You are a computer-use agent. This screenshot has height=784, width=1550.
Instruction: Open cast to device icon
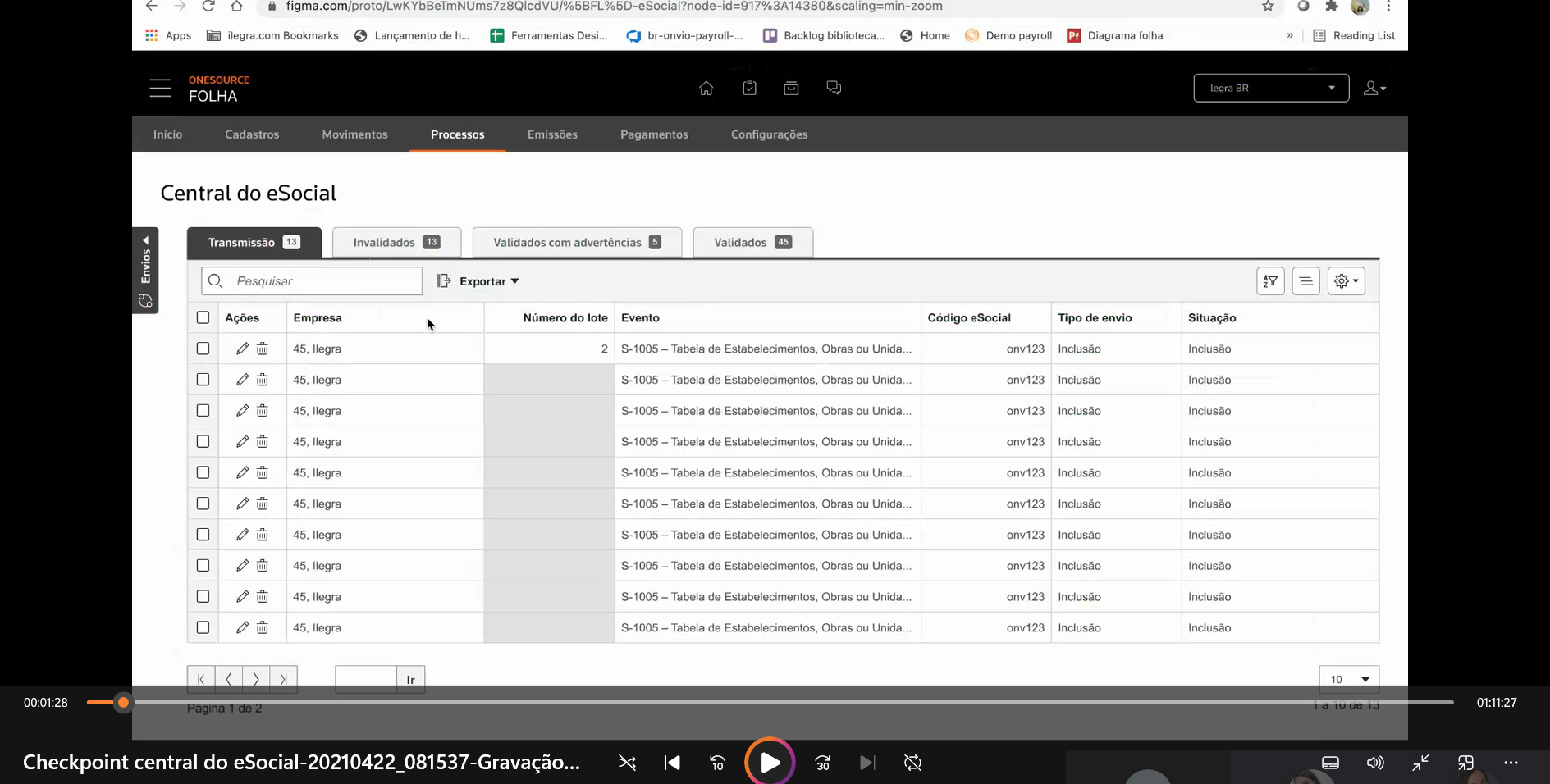click(1465, 763)
